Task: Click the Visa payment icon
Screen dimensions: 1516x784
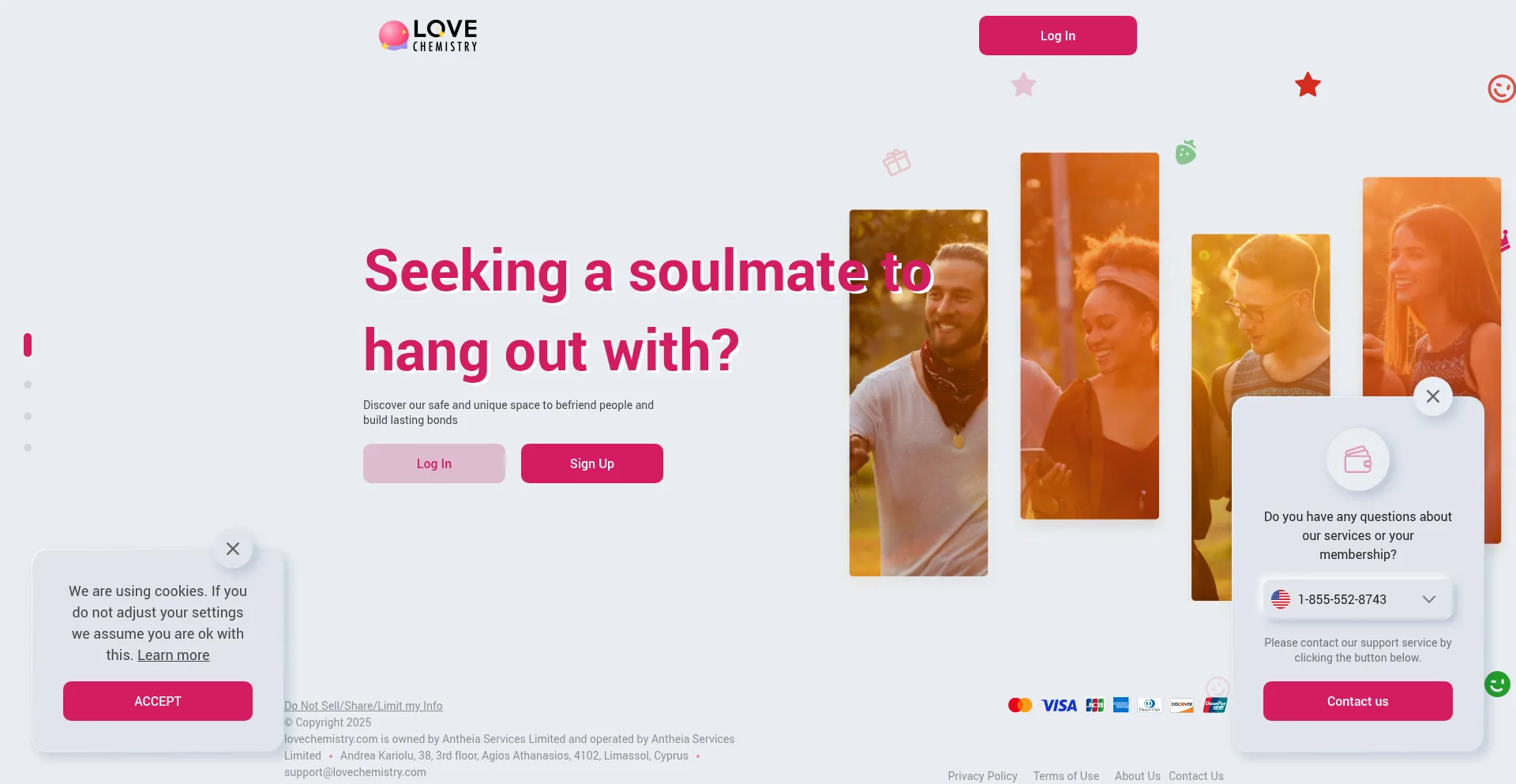Action: pos(1059,705)
